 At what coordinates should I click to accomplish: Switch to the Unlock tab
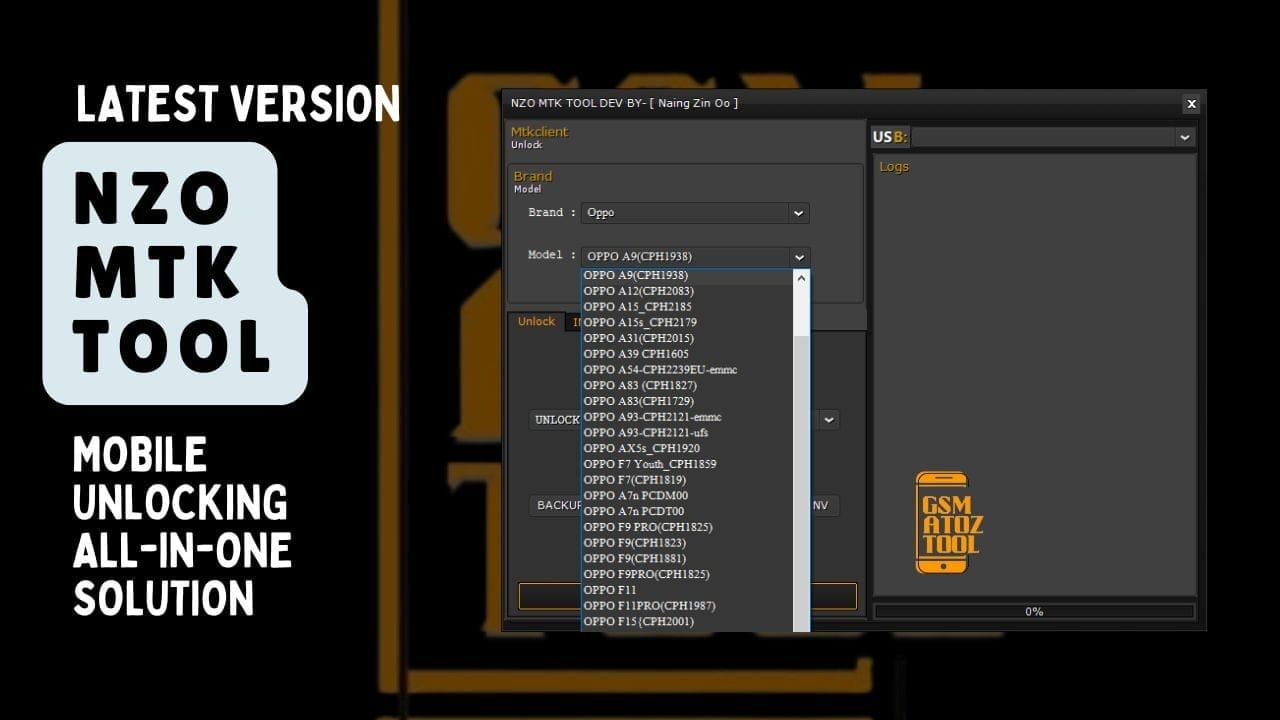click(536, 321)
